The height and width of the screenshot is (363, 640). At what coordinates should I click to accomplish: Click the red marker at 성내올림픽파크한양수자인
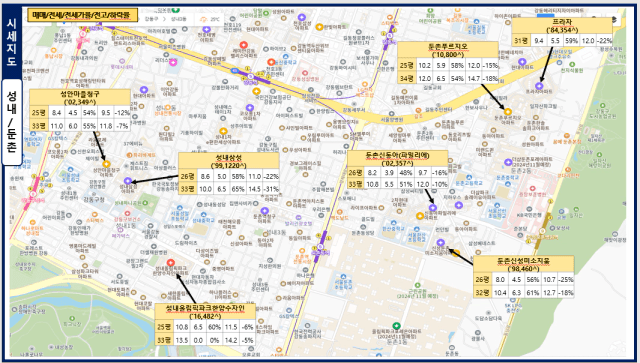tap(171, 263)
